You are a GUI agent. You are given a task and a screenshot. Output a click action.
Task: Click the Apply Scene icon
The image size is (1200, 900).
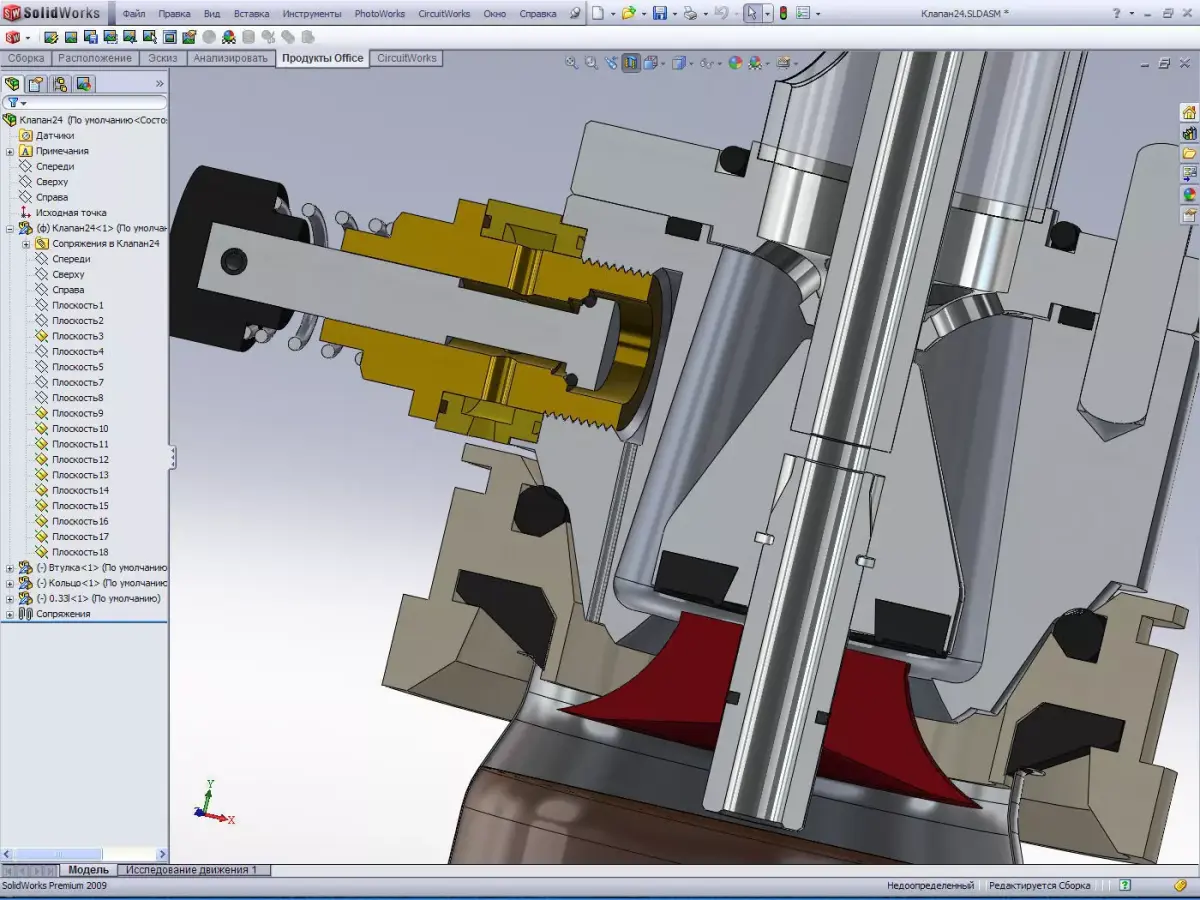point(756,62)
